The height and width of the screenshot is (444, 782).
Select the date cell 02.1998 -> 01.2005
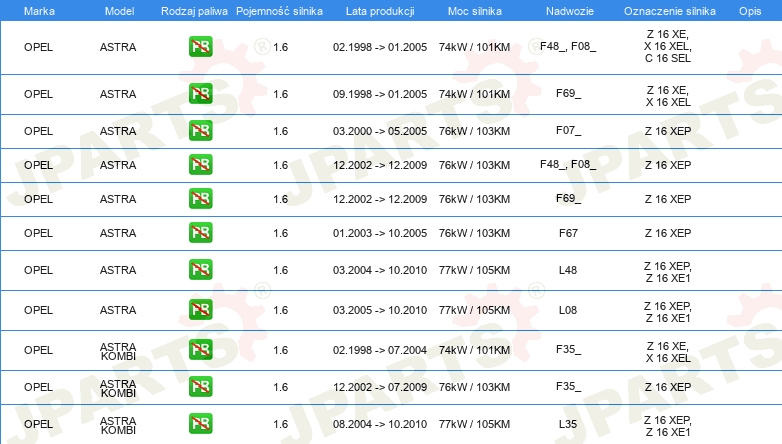(380, 47)
